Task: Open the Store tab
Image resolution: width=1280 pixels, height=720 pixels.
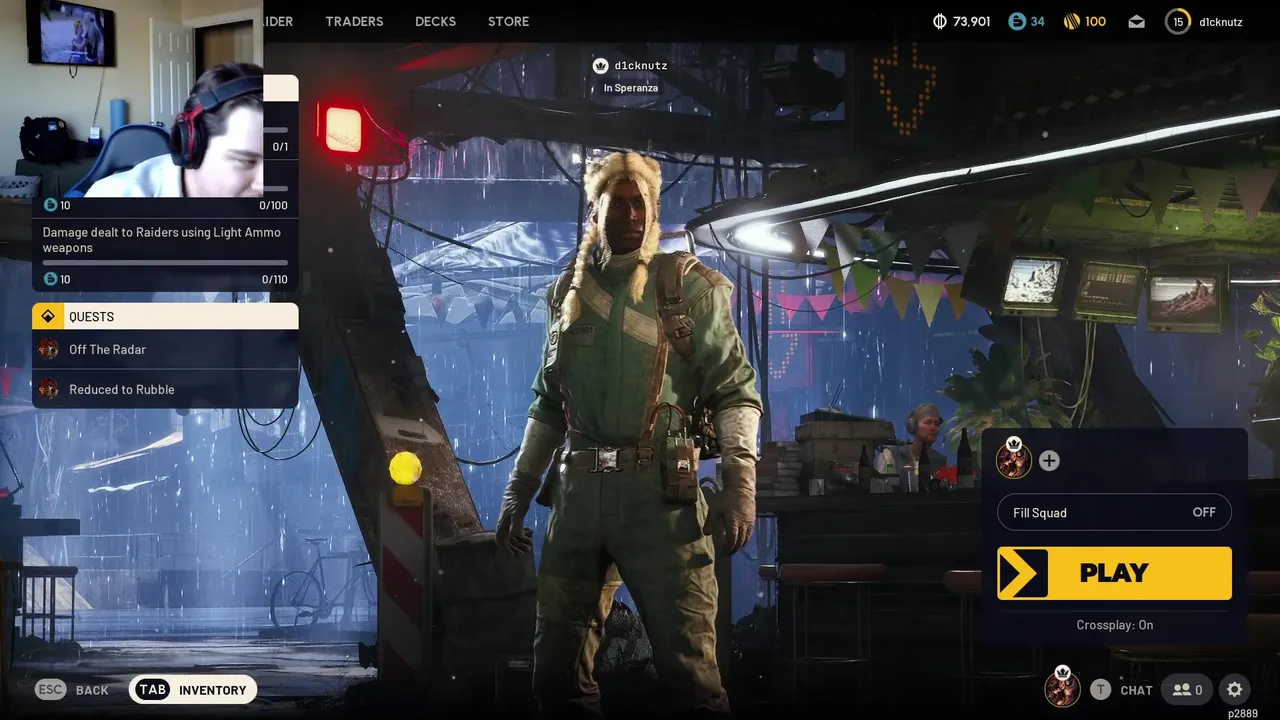Action: [508, 21]
